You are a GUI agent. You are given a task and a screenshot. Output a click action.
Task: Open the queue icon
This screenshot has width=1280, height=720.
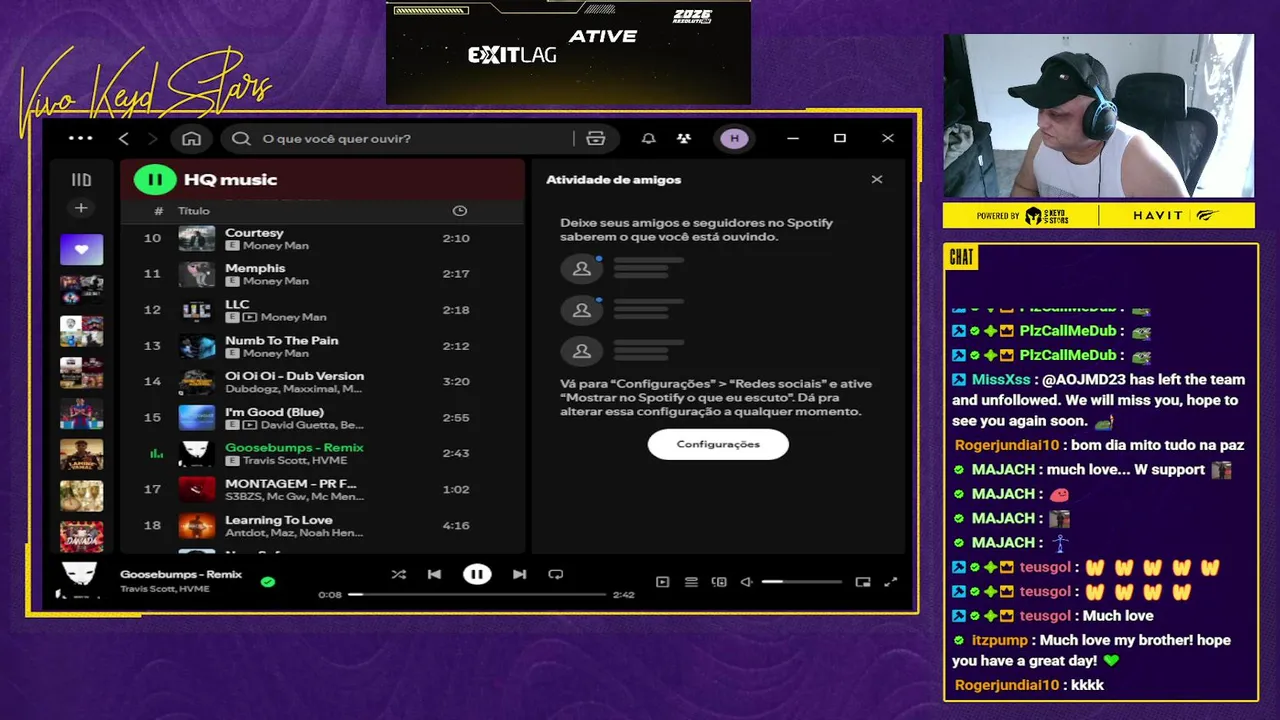(x=691, y=582)
